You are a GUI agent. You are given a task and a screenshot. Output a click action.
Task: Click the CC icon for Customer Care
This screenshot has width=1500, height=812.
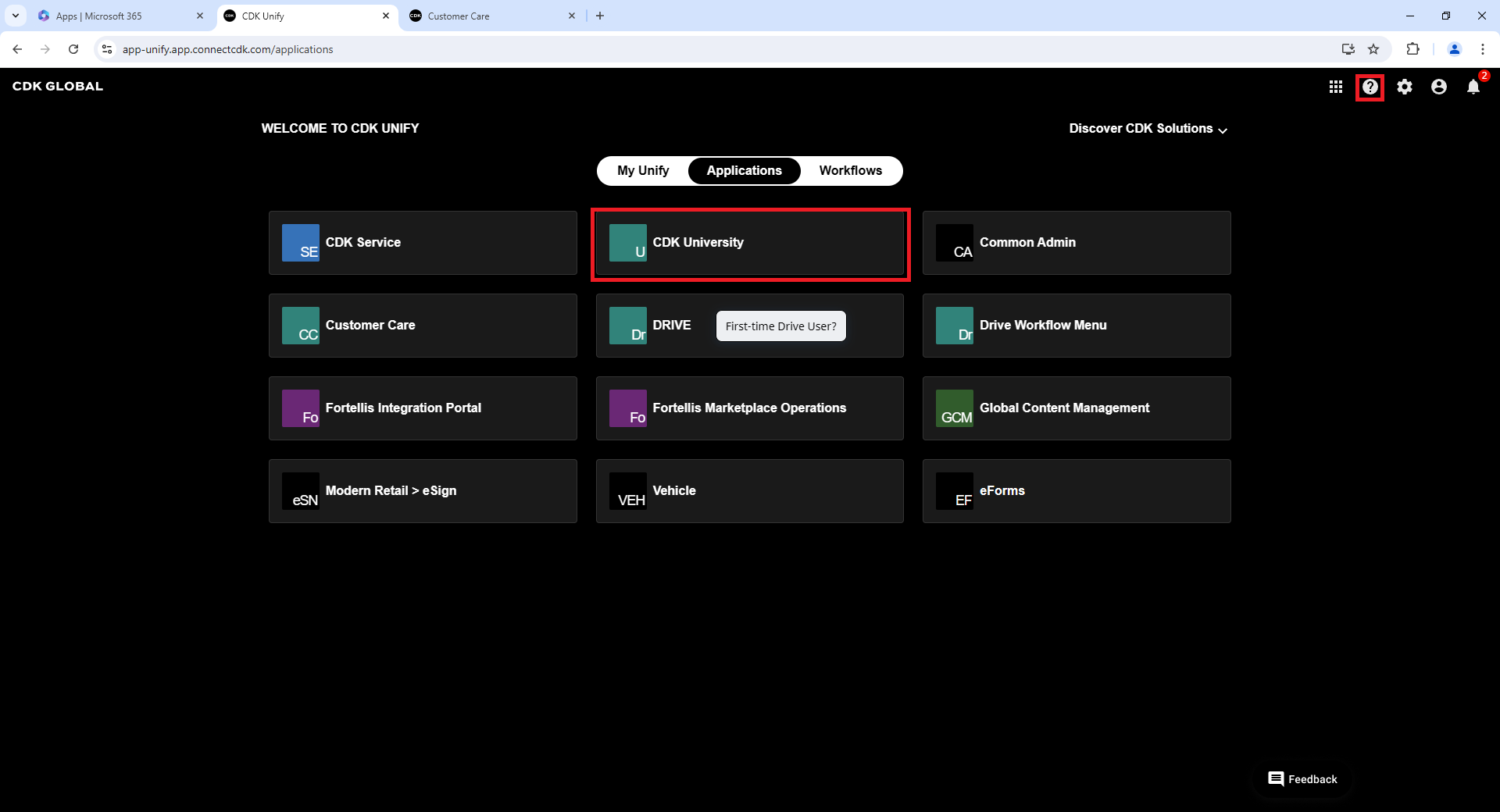(x=301, y=326)
